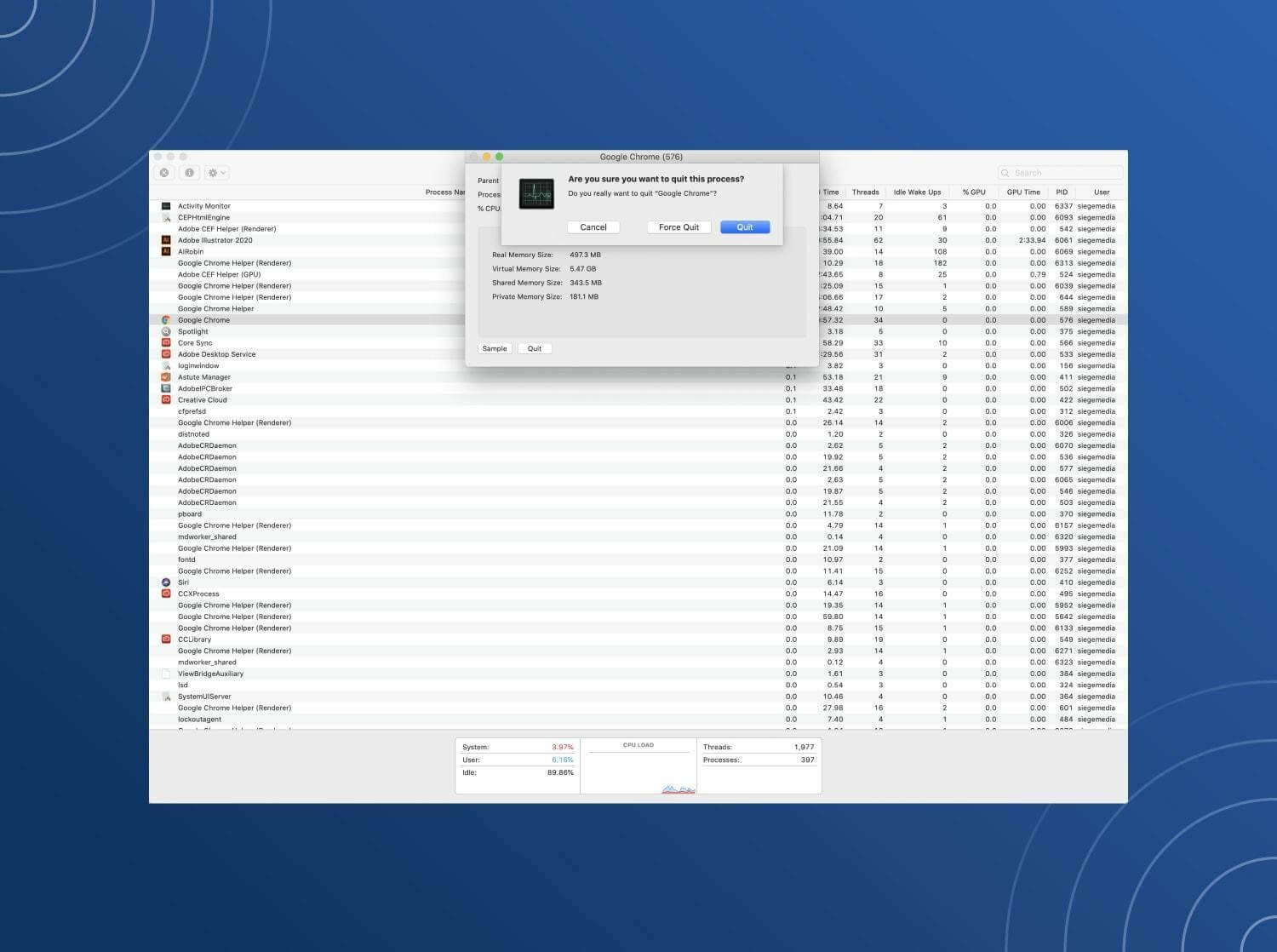1277x952 pixels.
Task: Click the Adobe Illustrator 2020 icon
Action: pyautogui.click(x=166, y=240)
